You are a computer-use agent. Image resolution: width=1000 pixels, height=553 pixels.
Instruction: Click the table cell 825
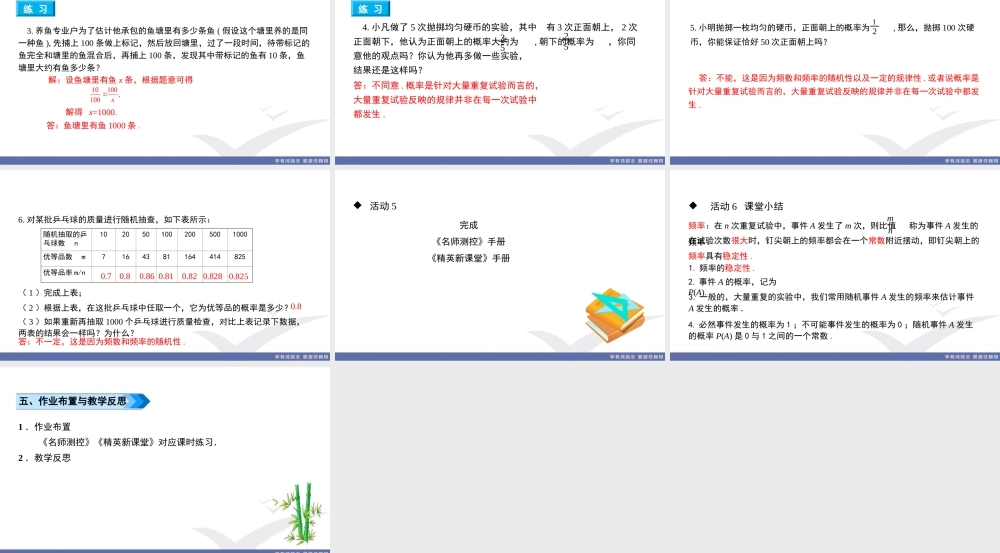click(240, 256)
